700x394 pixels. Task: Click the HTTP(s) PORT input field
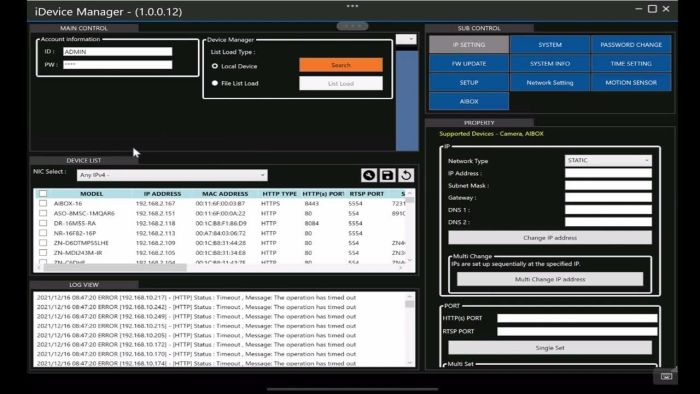click(577, 318)
